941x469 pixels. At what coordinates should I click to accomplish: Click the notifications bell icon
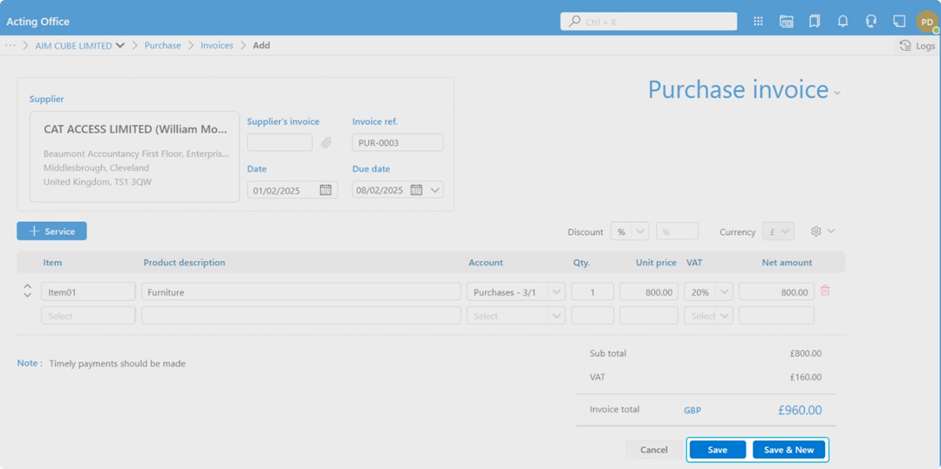843,21
